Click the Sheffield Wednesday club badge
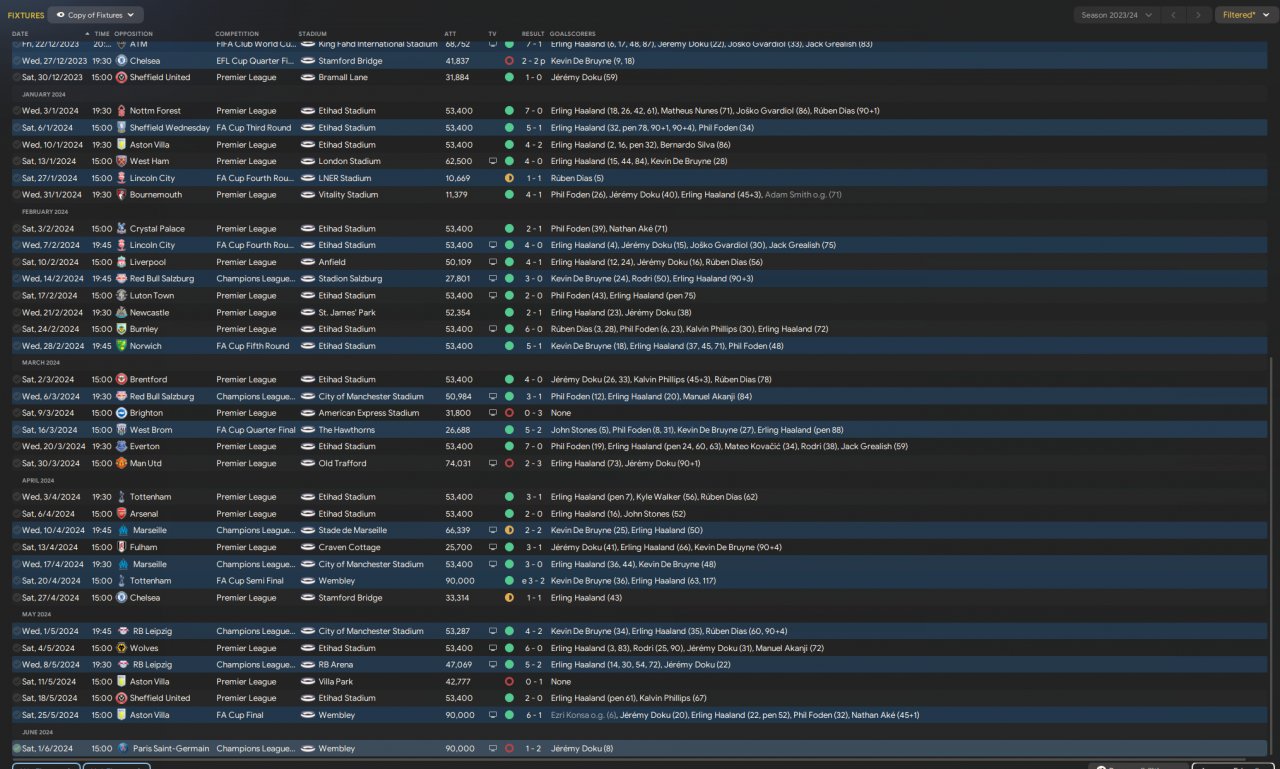The width and height of the screenshot is (1280, 769). coord(121,128)
